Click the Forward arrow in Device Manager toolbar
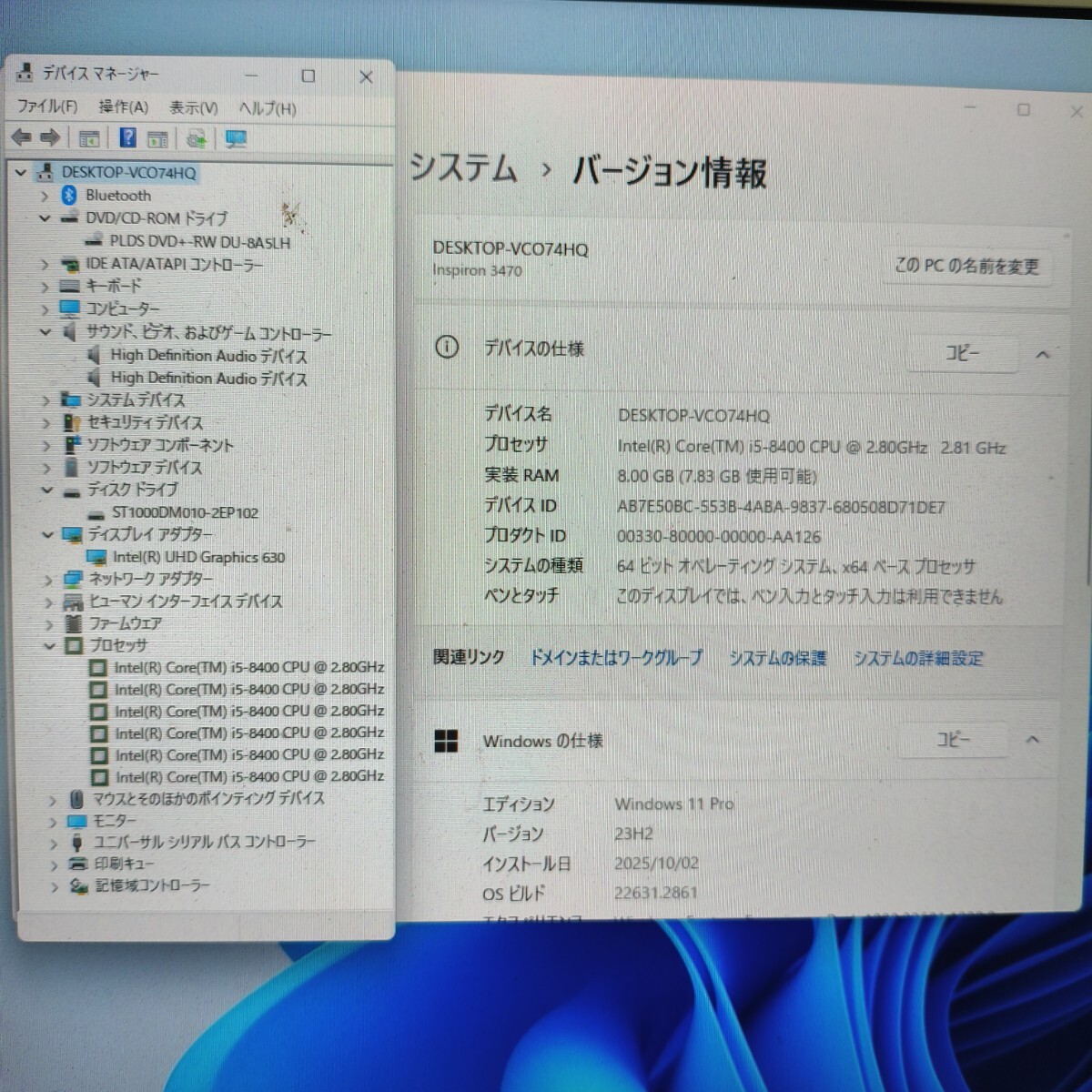Image resolution: width=1092 pixels, height=1092 pixels. click(x=50, y=138)
